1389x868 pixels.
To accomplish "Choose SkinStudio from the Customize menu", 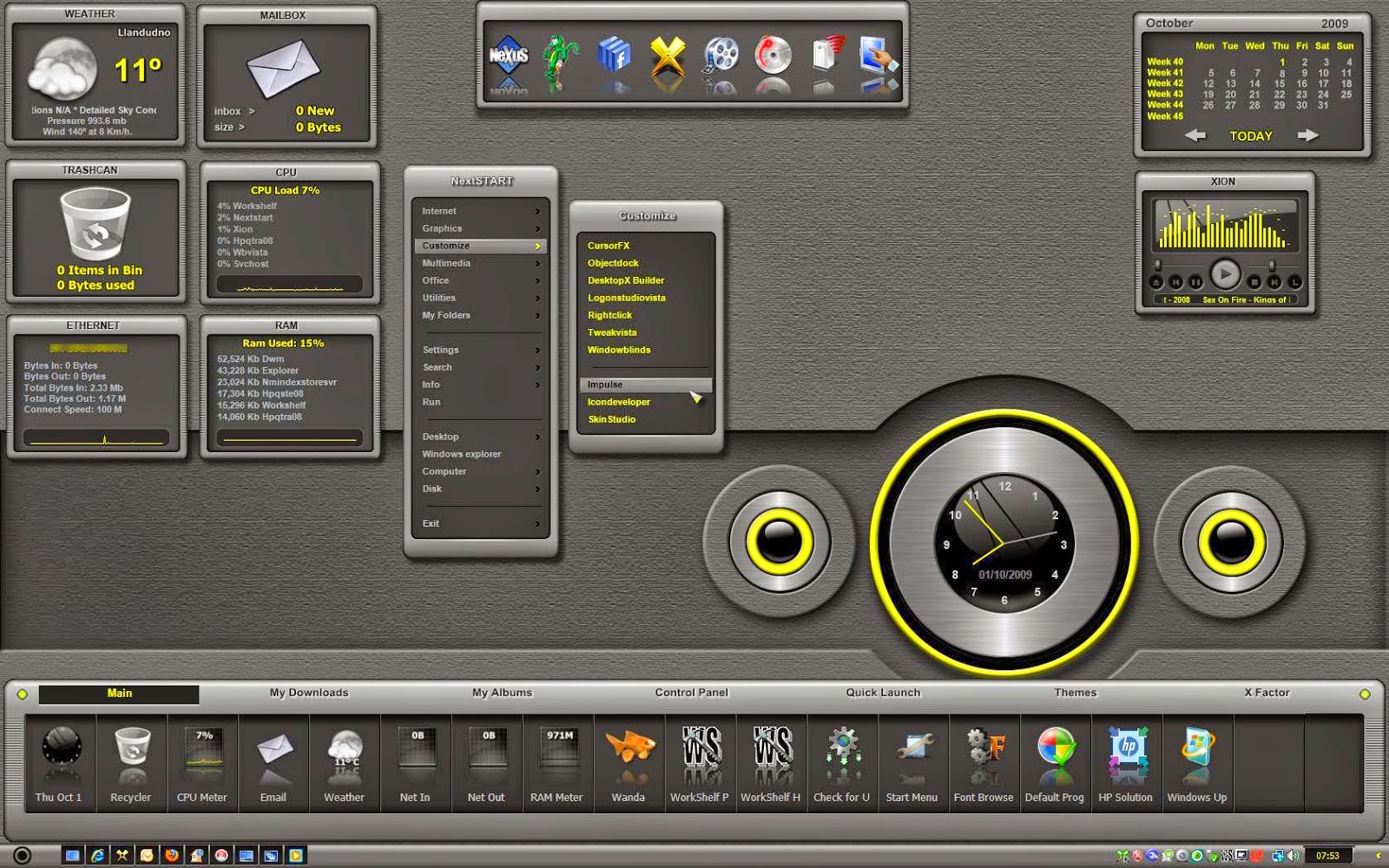I will pos(646,419).
